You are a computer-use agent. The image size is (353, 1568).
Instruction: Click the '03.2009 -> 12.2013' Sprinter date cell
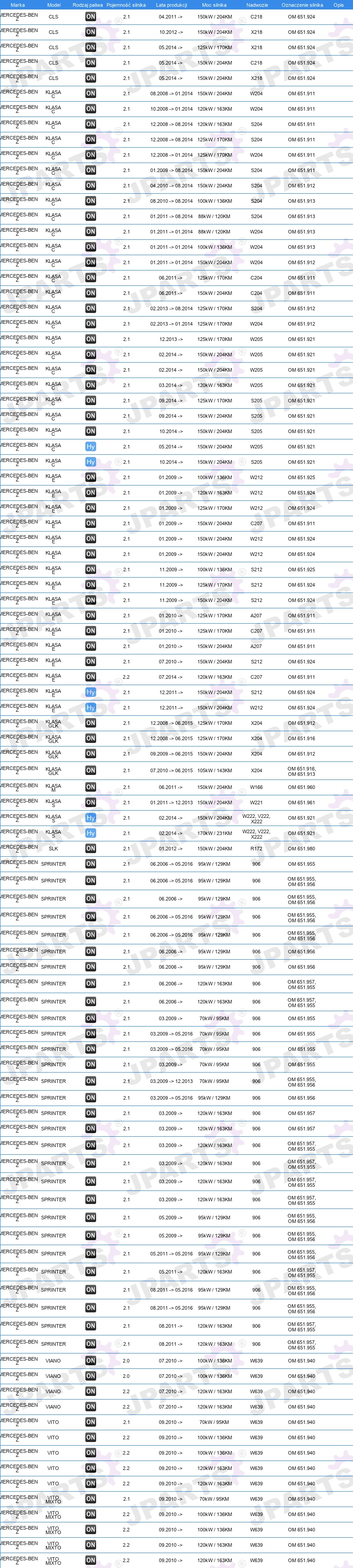tap(171, 1081)
